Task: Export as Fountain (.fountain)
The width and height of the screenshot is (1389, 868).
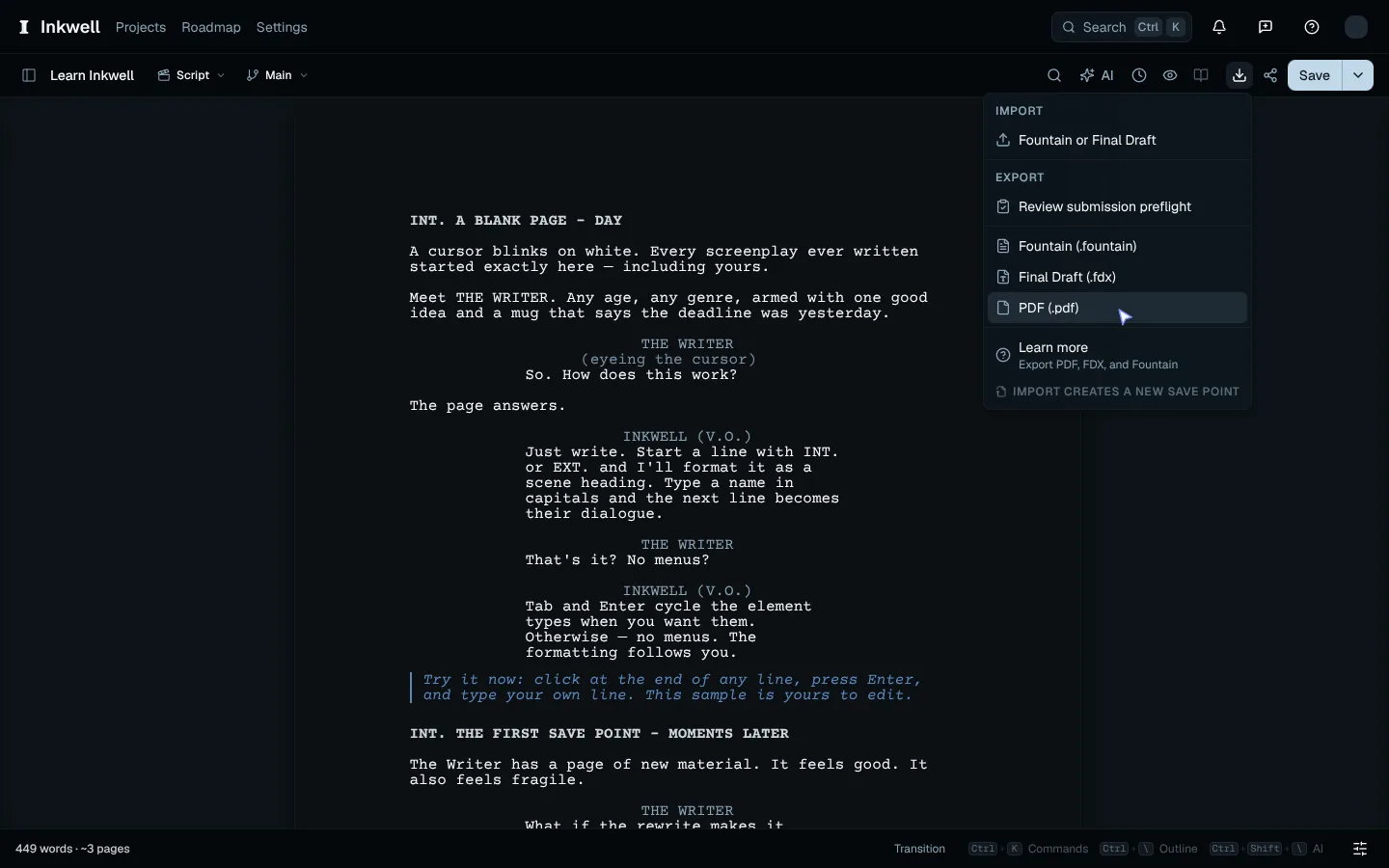Action: click(x=1119, y=247)
